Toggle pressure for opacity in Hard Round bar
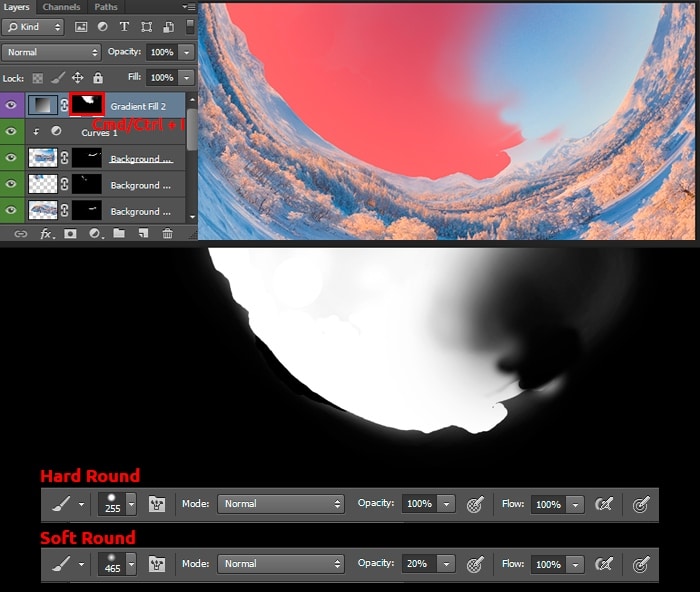The height and width of the screenshot is (592, 700). (x=475, y=504)
